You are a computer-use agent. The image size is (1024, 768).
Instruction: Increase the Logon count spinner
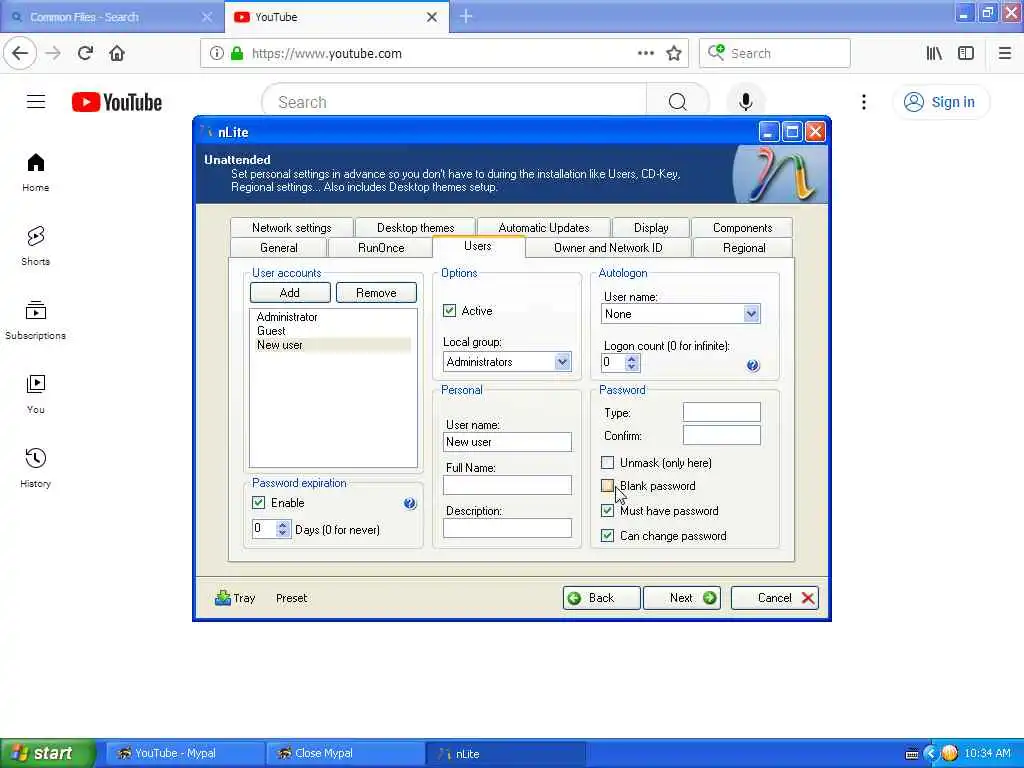pyautogui.click(x=632, y=359)
